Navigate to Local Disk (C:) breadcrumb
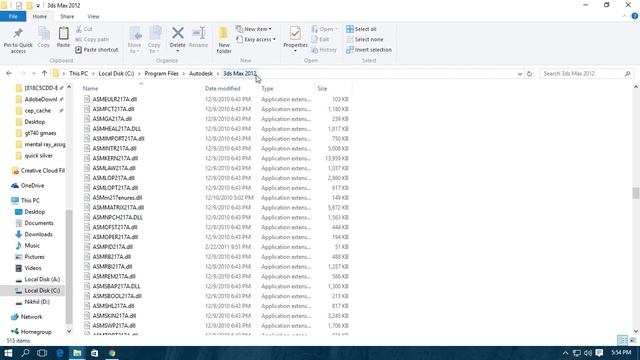The height and width of the screenshot is (360, 640). point(116,73)
